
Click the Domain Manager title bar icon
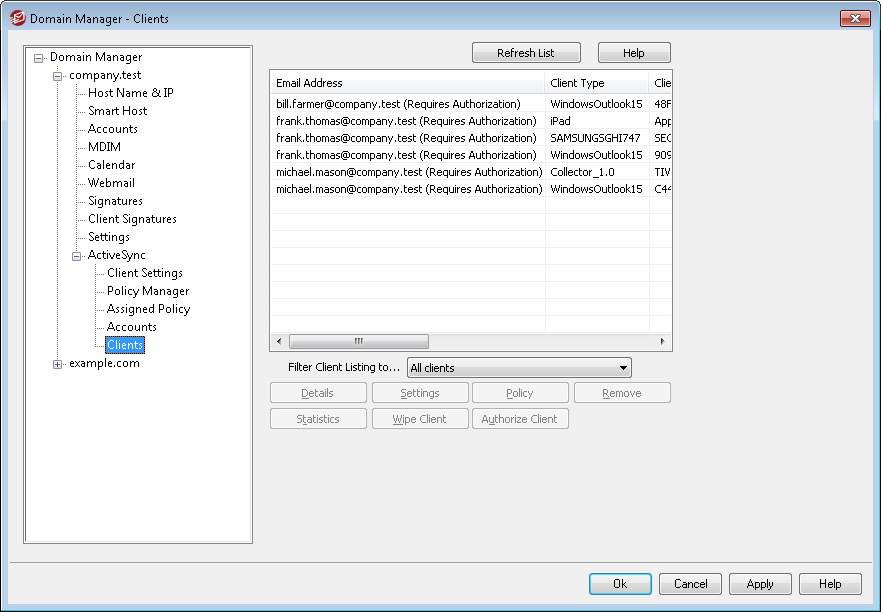[17, 18]
